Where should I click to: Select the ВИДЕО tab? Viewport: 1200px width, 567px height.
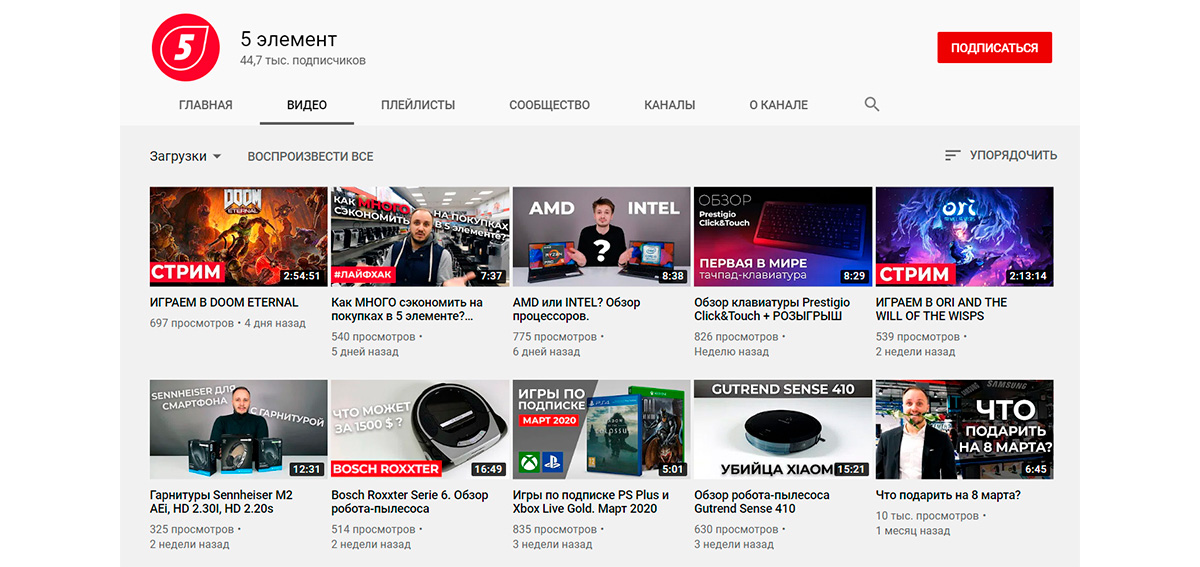(x=307, y=105)
